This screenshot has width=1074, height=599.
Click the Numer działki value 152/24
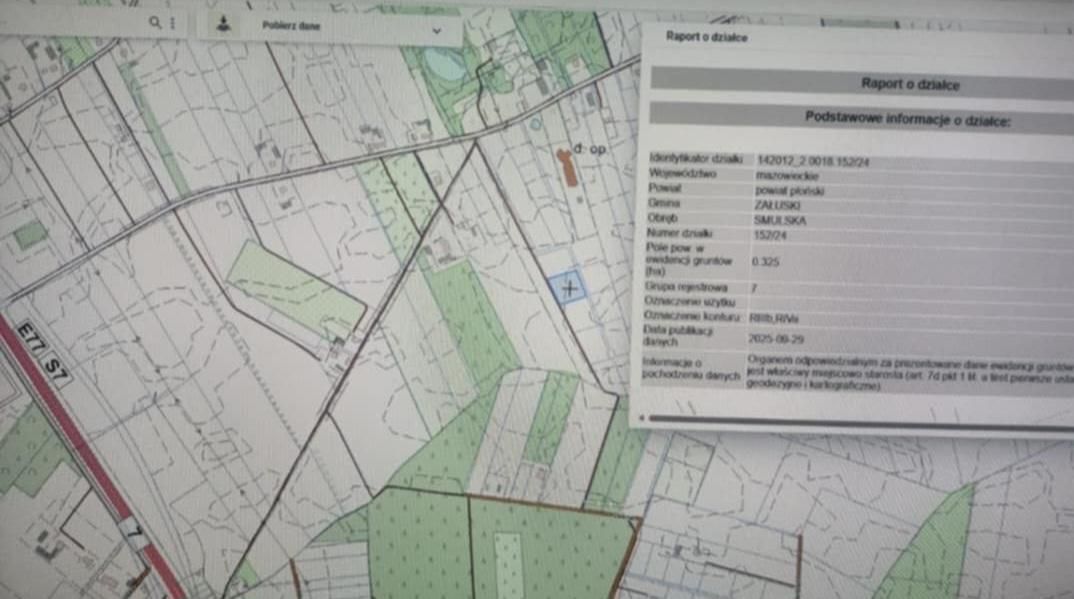771,235
